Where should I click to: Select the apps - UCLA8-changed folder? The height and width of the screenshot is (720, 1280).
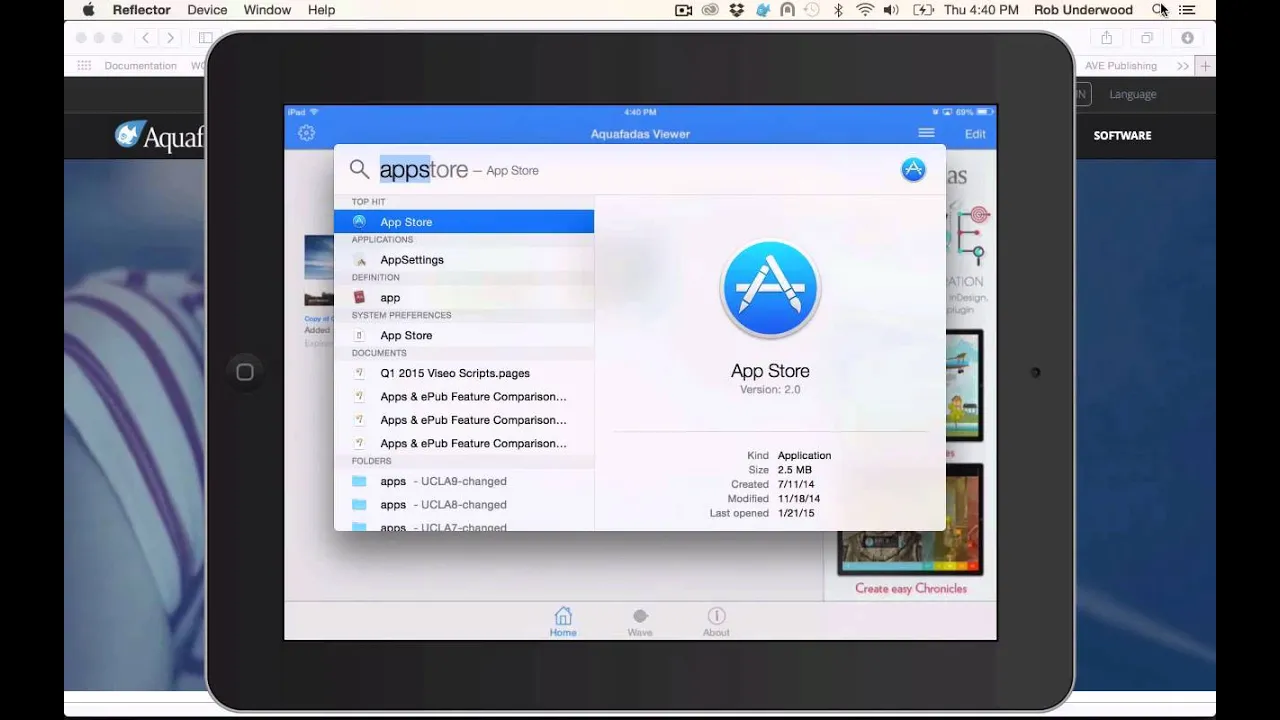coord(464,505)
